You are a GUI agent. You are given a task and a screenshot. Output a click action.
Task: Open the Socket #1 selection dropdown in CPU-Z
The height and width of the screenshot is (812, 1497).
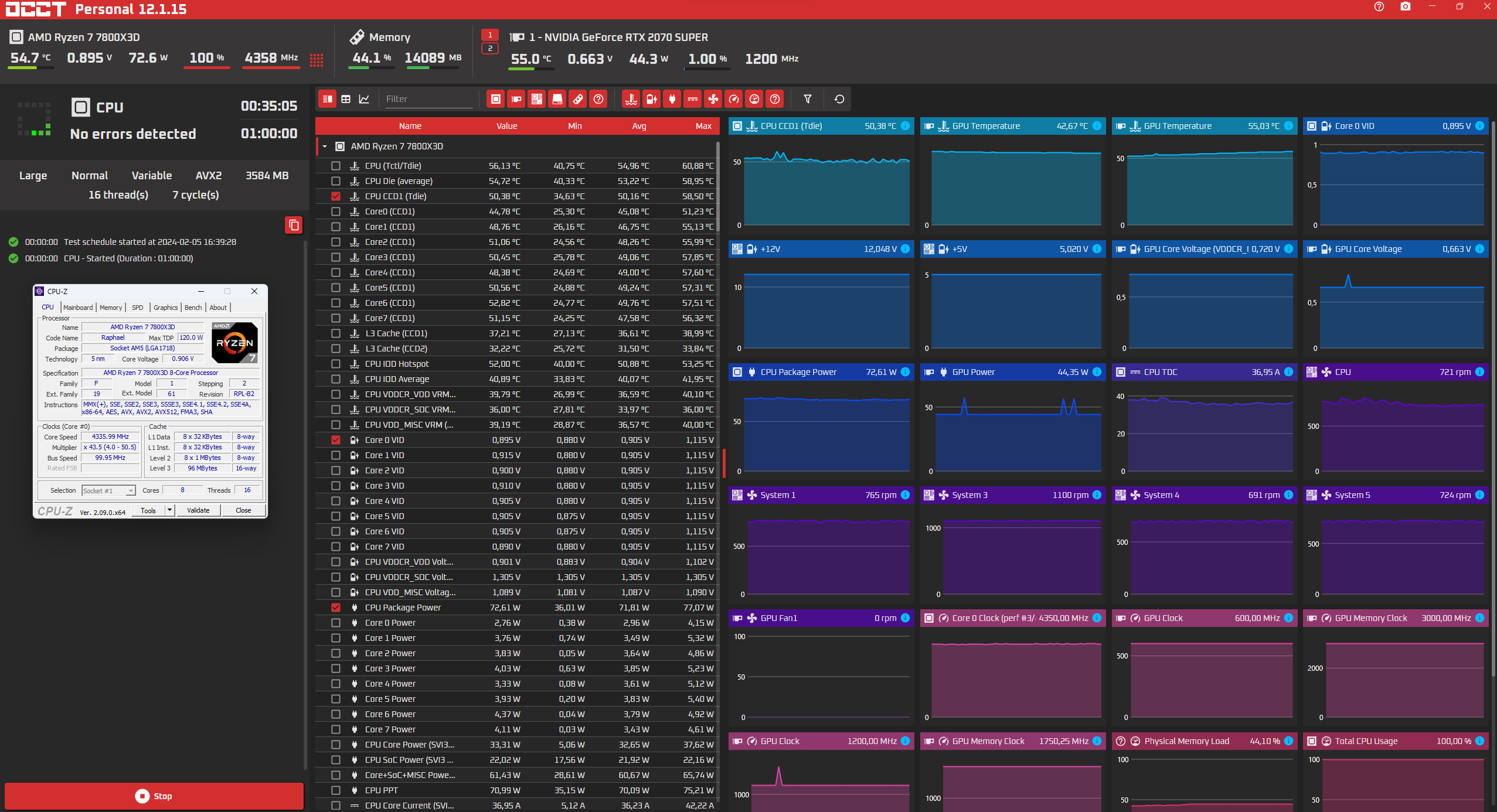point(131,491)
